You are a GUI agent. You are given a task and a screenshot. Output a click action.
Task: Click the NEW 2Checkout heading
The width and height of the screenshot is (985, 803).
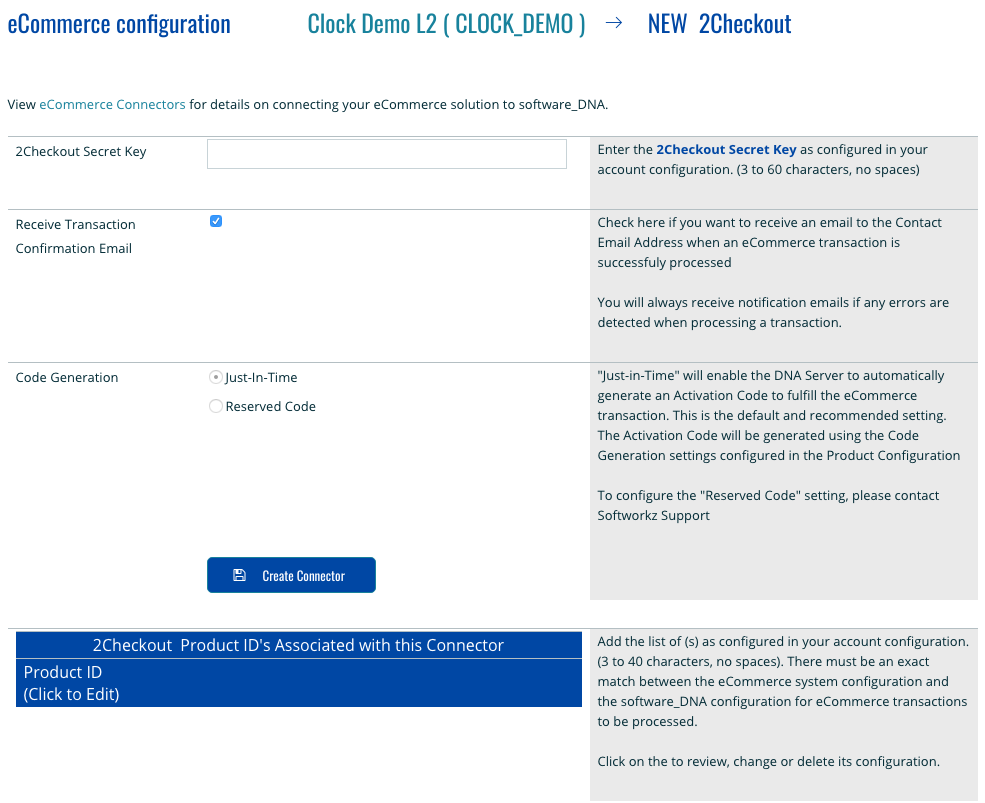pos(719,25)
